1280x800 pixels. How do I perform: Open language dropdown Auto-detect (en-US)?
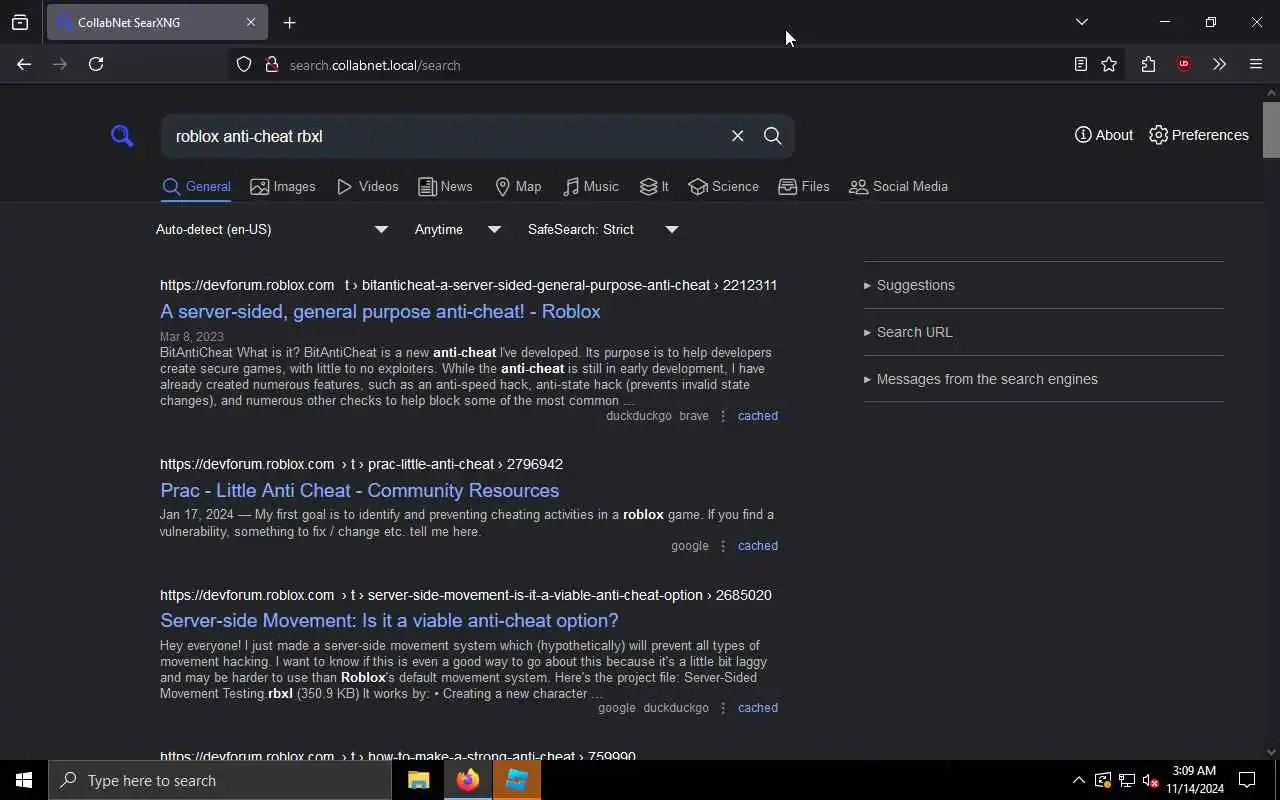[271, 229]
